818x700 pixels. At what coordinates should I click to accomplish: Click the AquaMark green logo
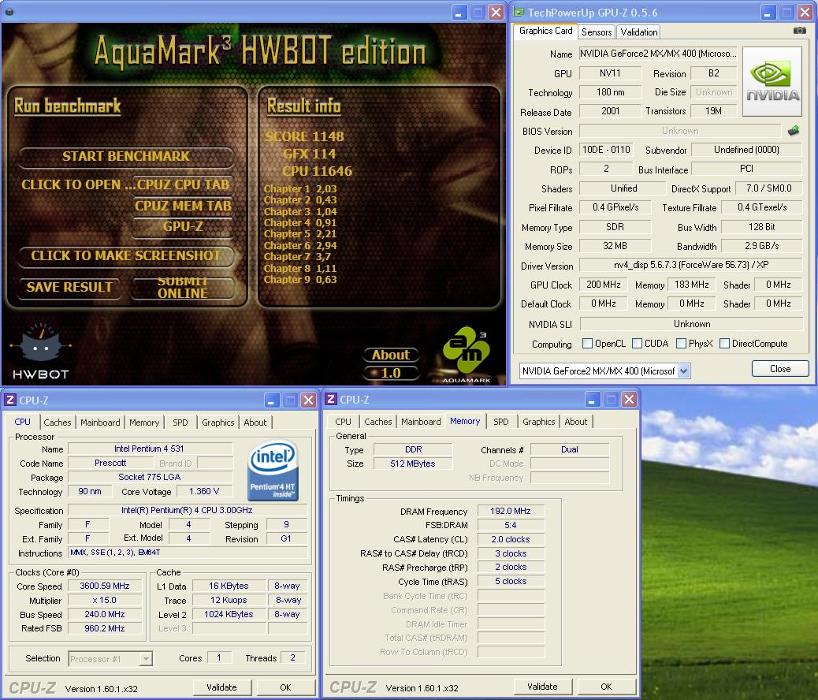click(x=466, y=354)
